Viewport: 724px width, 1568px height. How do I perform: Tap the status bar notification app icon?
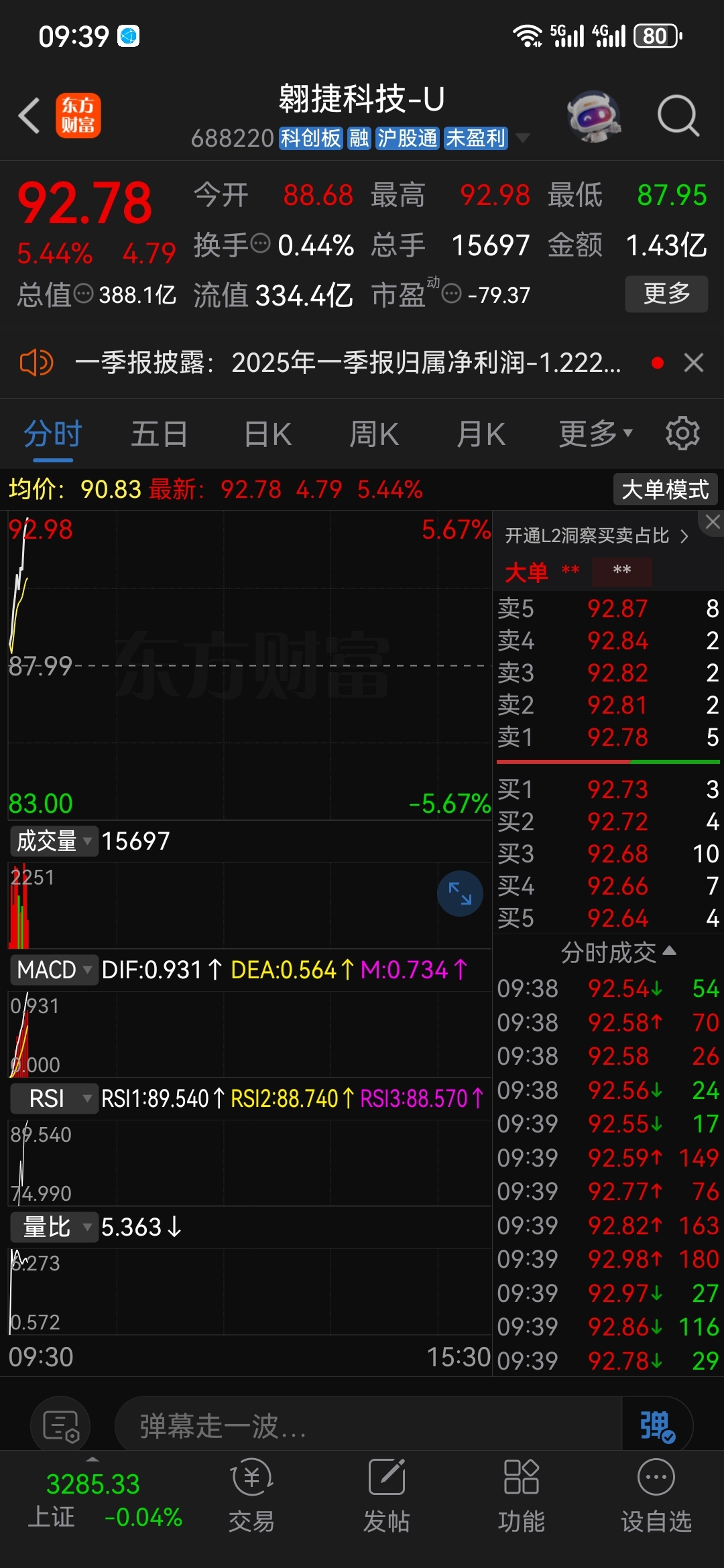(129, 36)
